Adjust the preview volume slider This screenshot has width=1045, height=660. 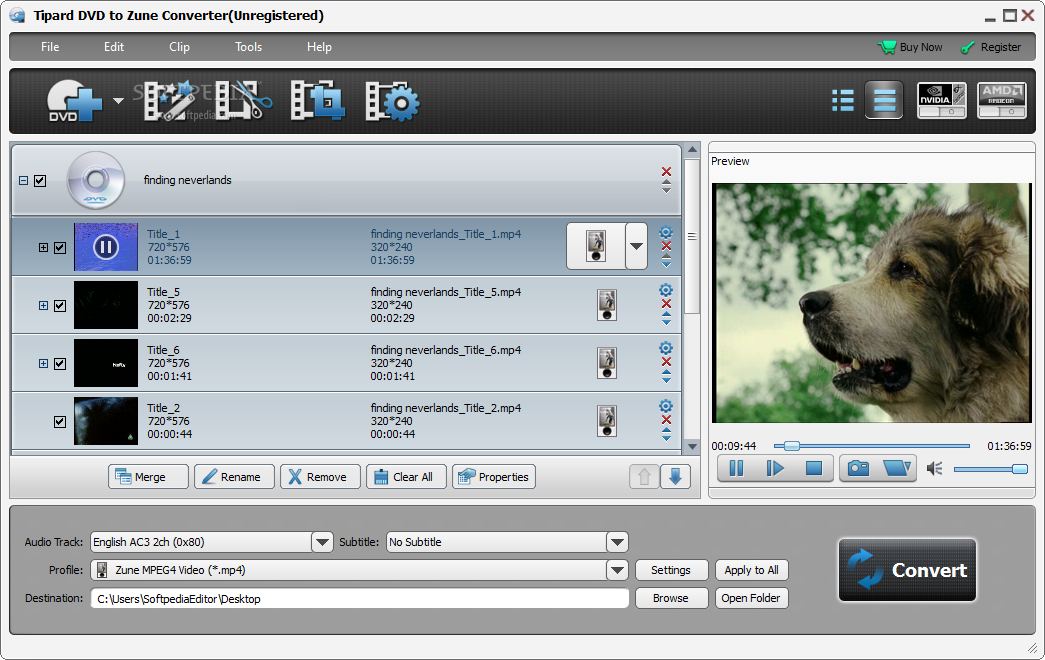click(991, 469)
